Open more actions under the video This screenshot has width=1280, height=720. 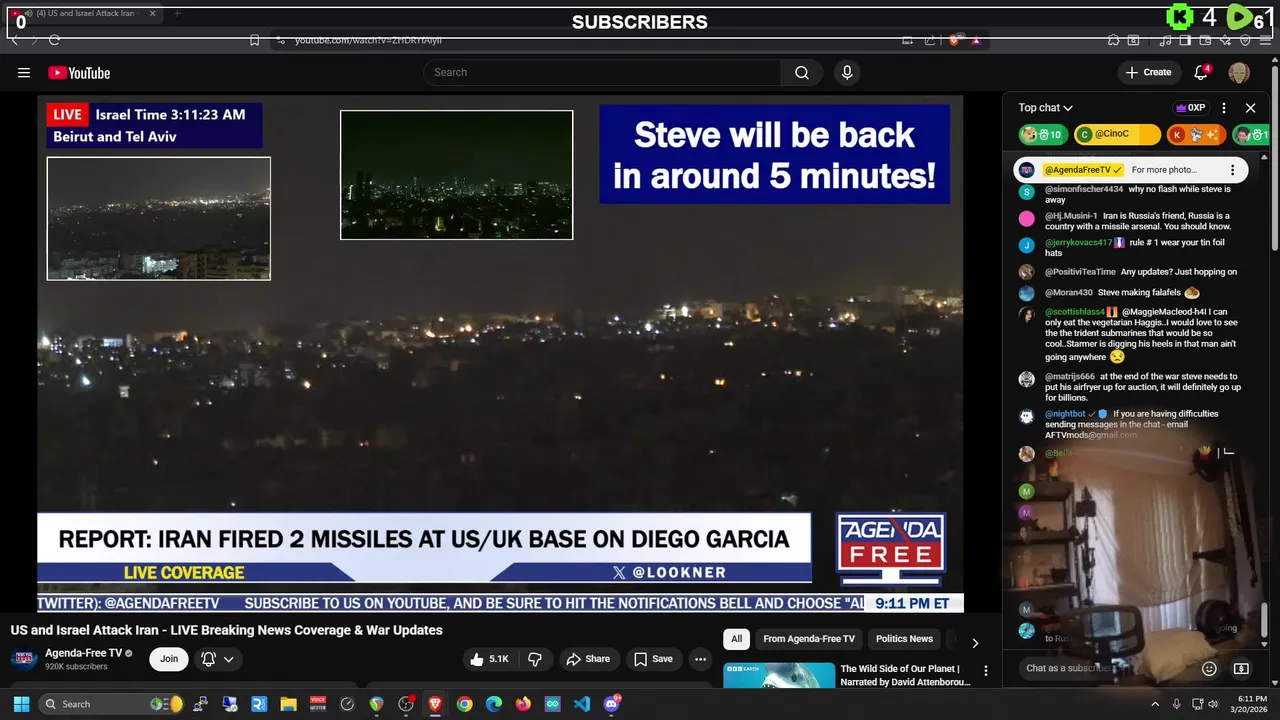(x=700, y=659)
